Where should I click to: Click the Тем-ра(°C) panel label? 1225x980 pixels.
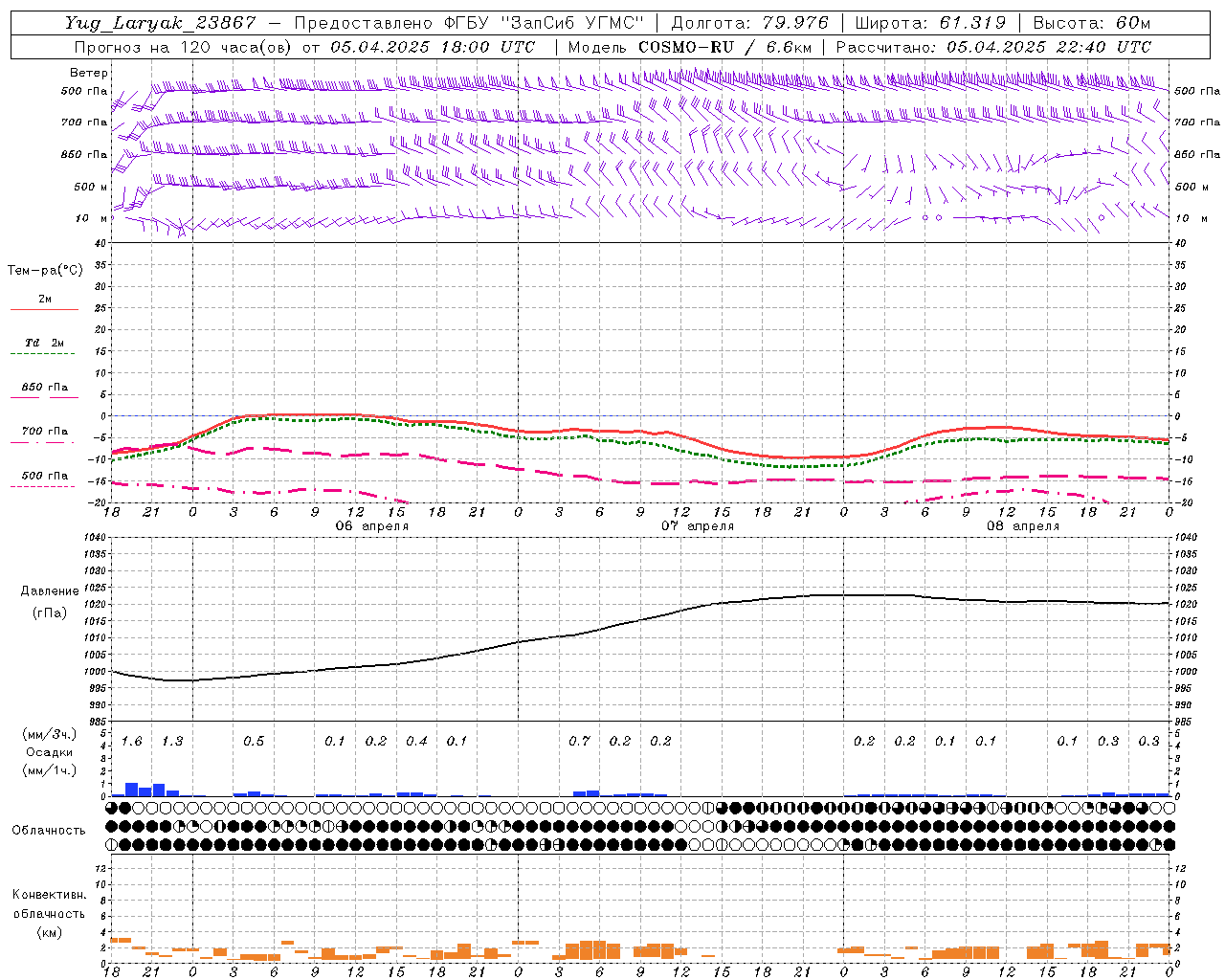point(45,271)
